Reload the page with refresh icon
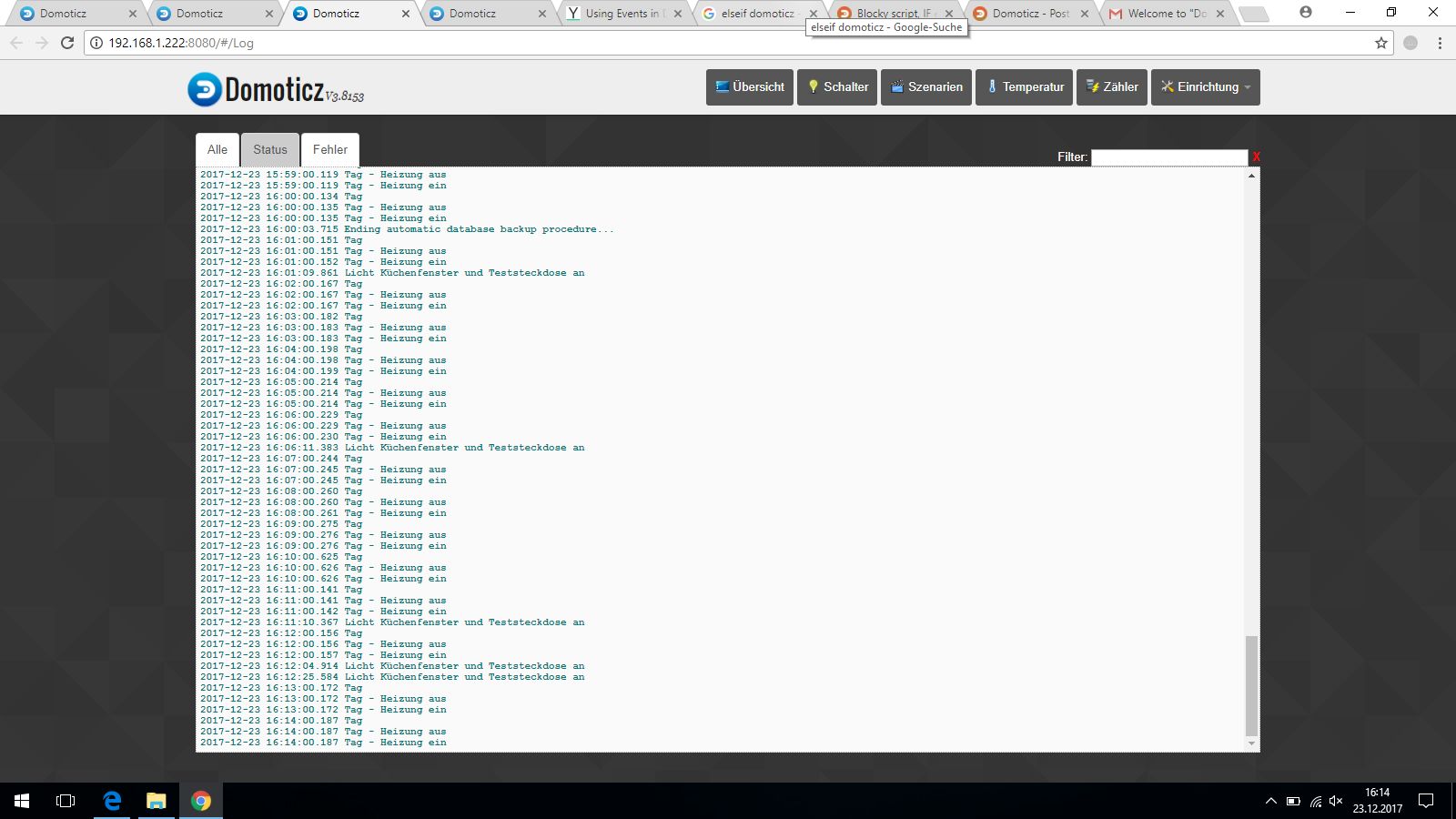This screenshot has height=819, width=1456. click(x=67, y=43)
